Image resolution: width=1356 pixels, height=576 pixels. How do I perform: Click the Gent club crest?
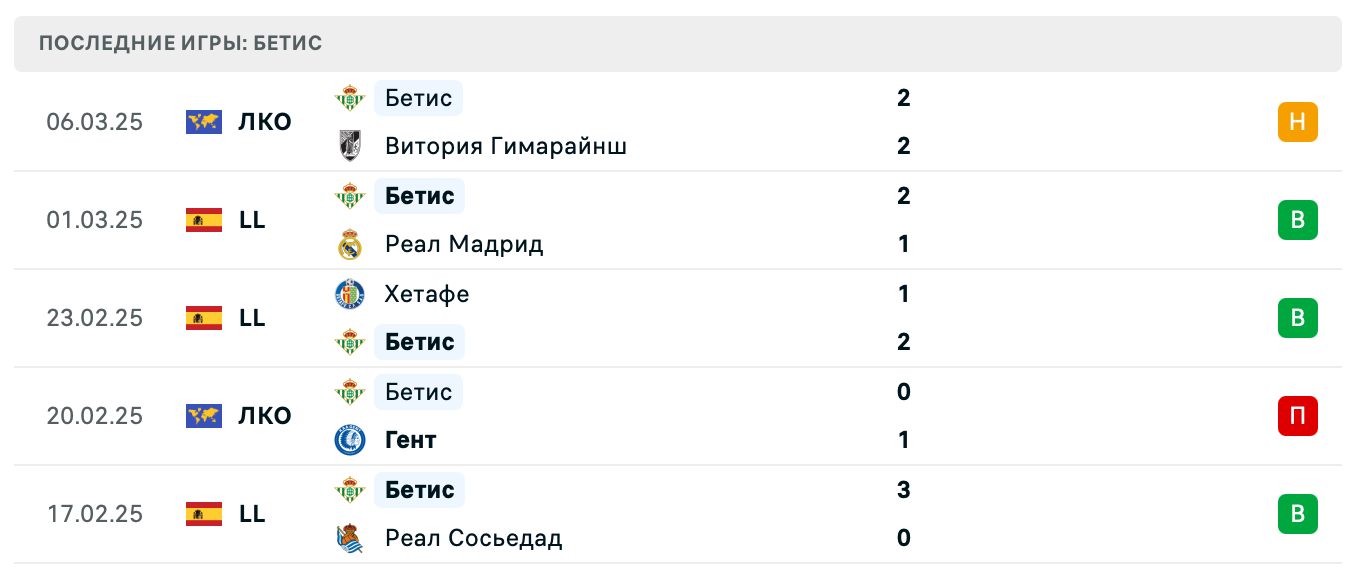coord(349,440)
